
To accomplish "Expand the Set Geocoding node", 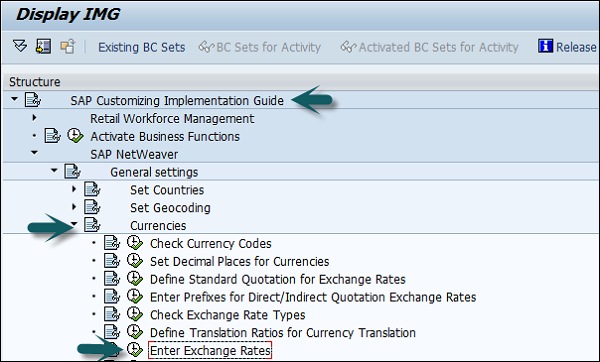I will point(74,207).
